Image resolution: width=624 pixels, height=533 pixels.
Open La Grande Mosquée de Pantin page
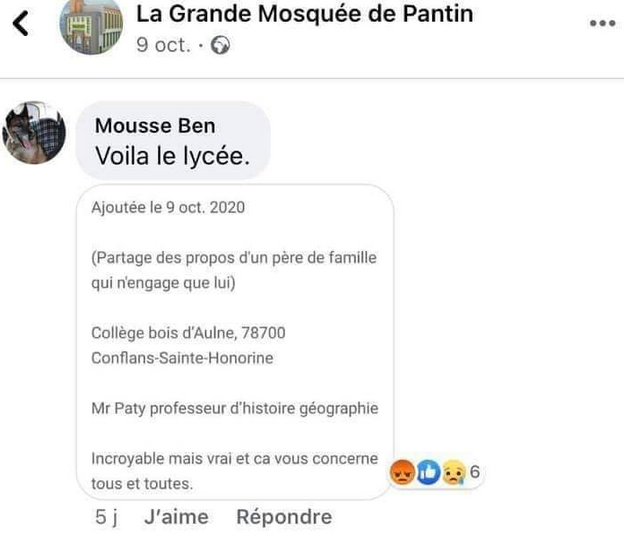(304, 14)
